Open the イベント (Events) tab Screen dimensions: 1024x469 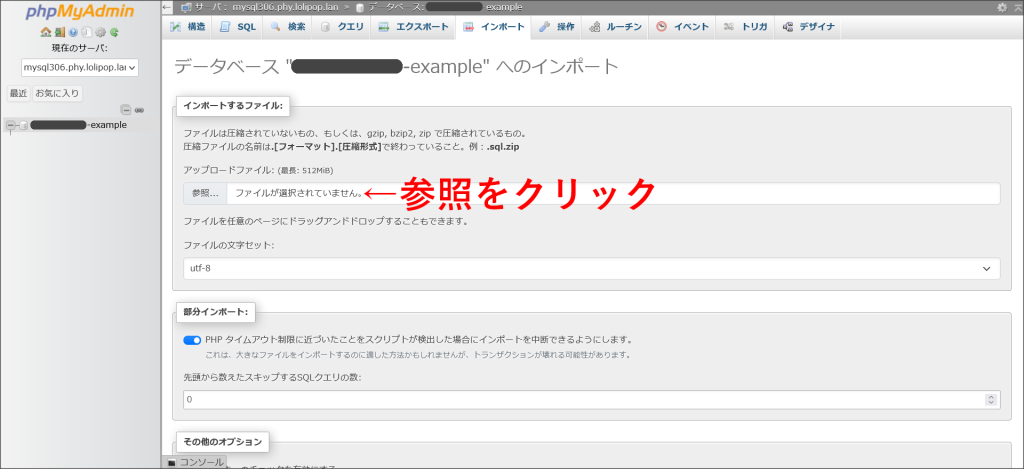tap(682, 27)
